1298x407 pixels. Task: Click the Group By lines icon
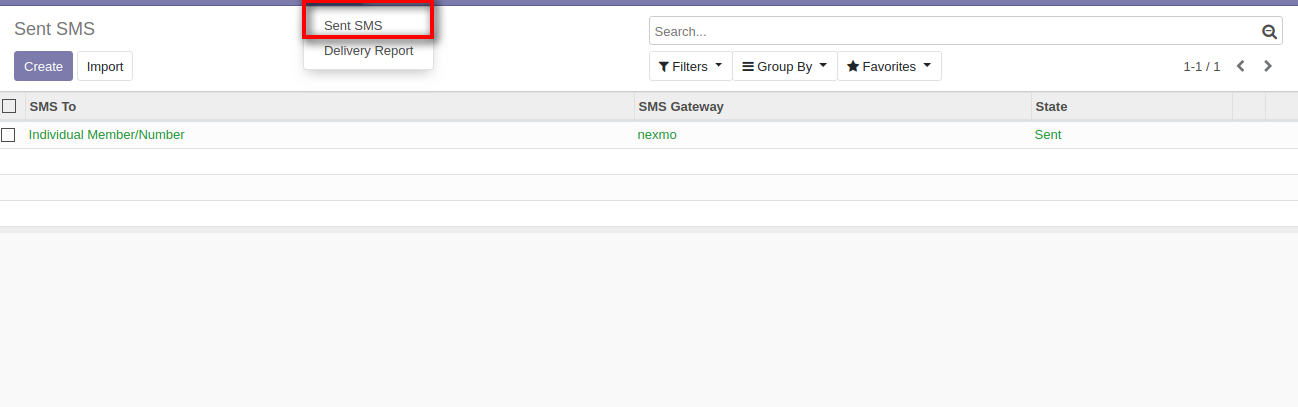point(747,67)
